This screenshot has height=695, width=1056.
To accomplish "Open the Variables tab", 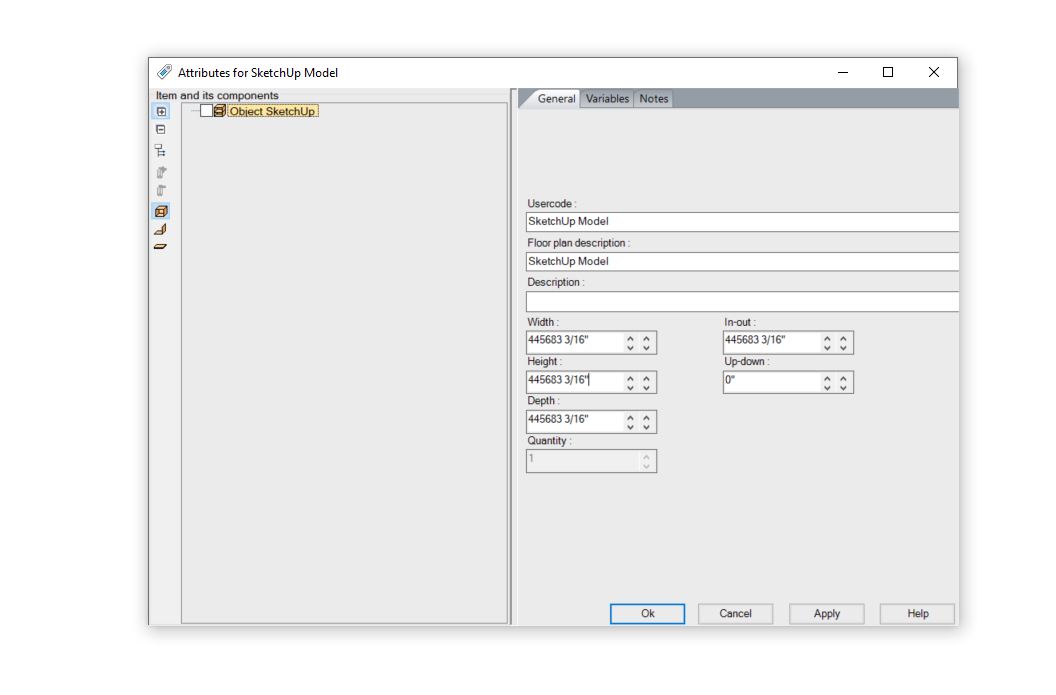I will pyautogui.click(x=607, y=98).
